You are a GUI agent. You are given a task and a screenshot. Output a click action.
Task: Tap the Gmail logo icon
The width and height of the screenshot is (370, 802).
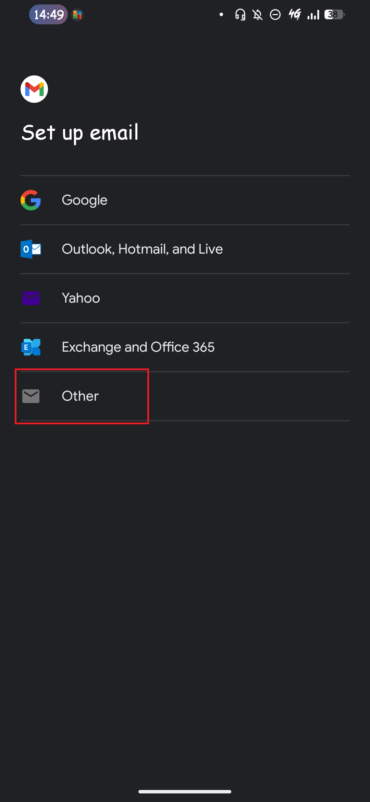[x=34, y=90]
